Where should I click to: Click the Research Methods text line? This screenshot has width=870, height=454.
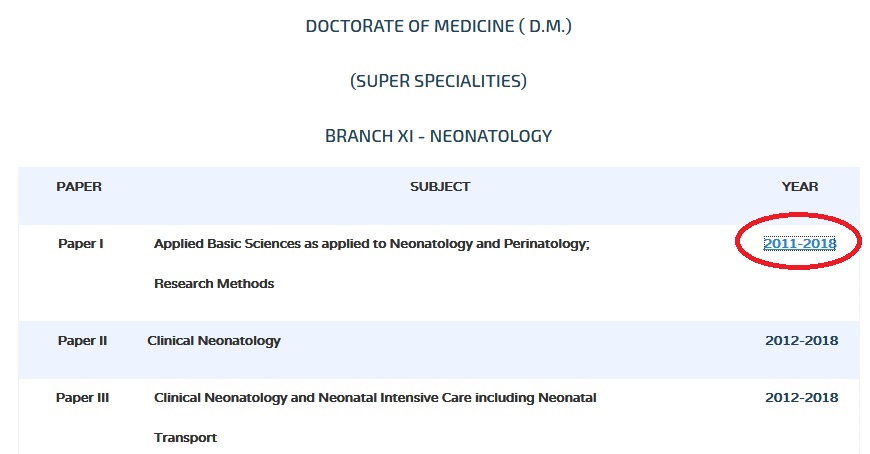point(214,284)
